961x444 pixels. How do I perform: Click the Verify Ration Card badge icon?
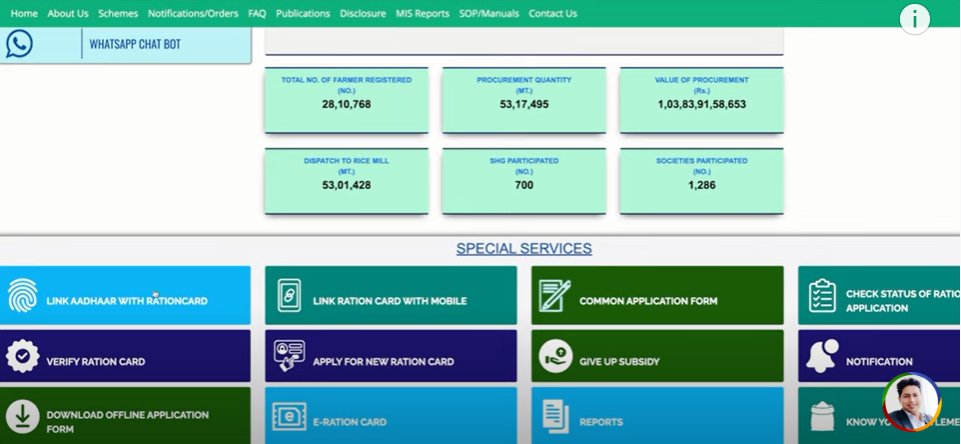[x=22, y=357]
